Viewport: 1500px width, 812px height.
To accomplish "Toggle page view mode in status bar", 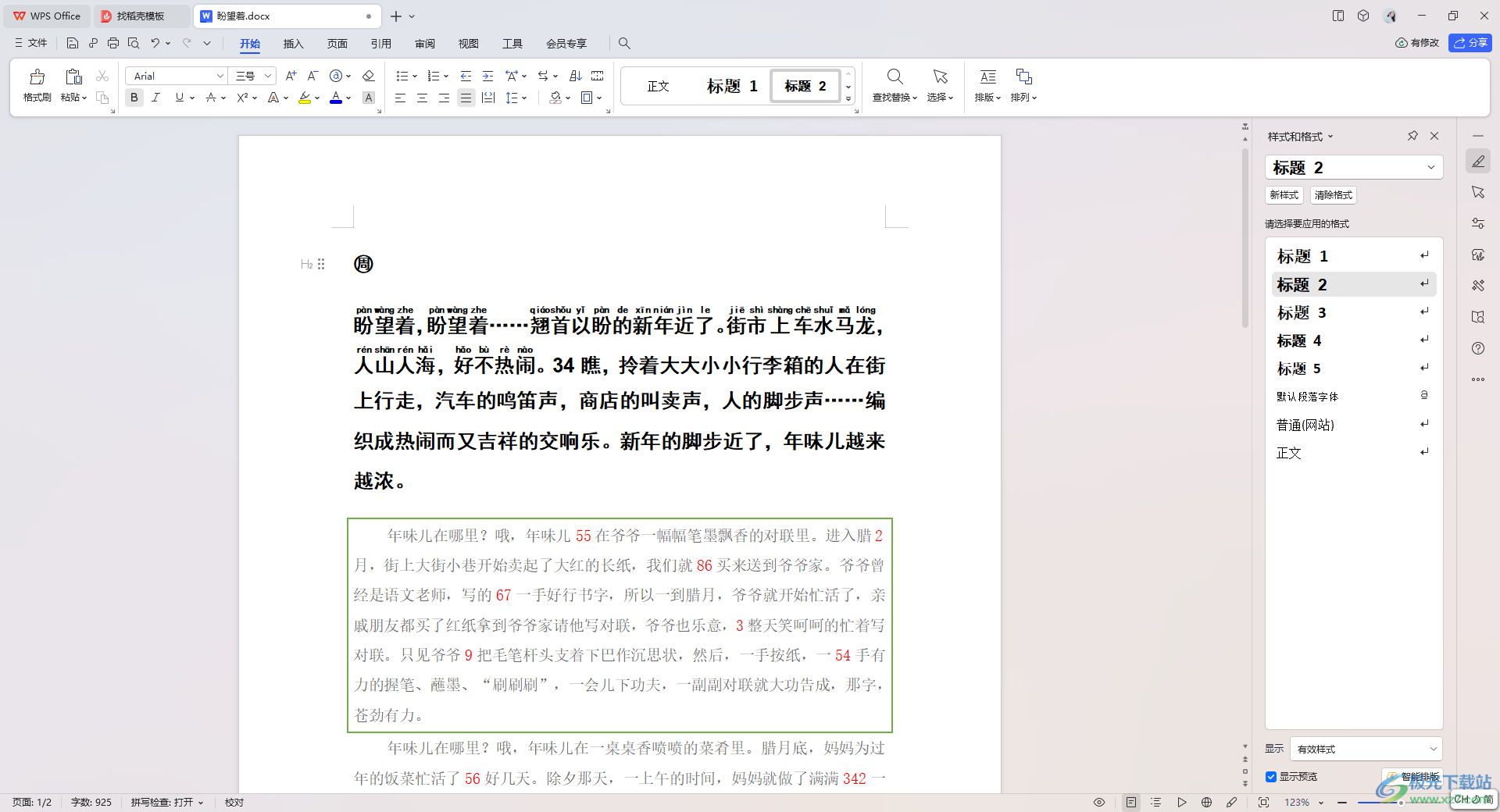I will tap(1131, 802).
